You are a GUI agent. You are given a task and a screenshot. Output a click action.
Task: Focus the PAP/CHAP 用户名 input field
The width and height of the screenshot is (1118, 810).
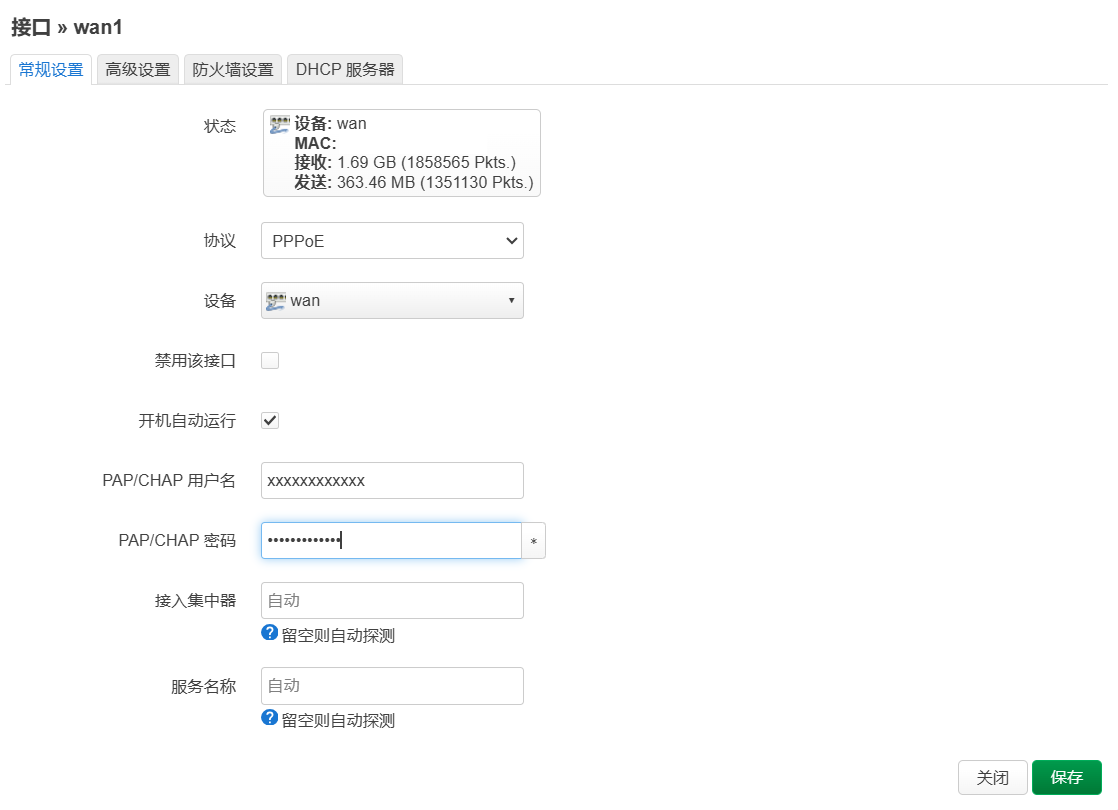[392, 481]
